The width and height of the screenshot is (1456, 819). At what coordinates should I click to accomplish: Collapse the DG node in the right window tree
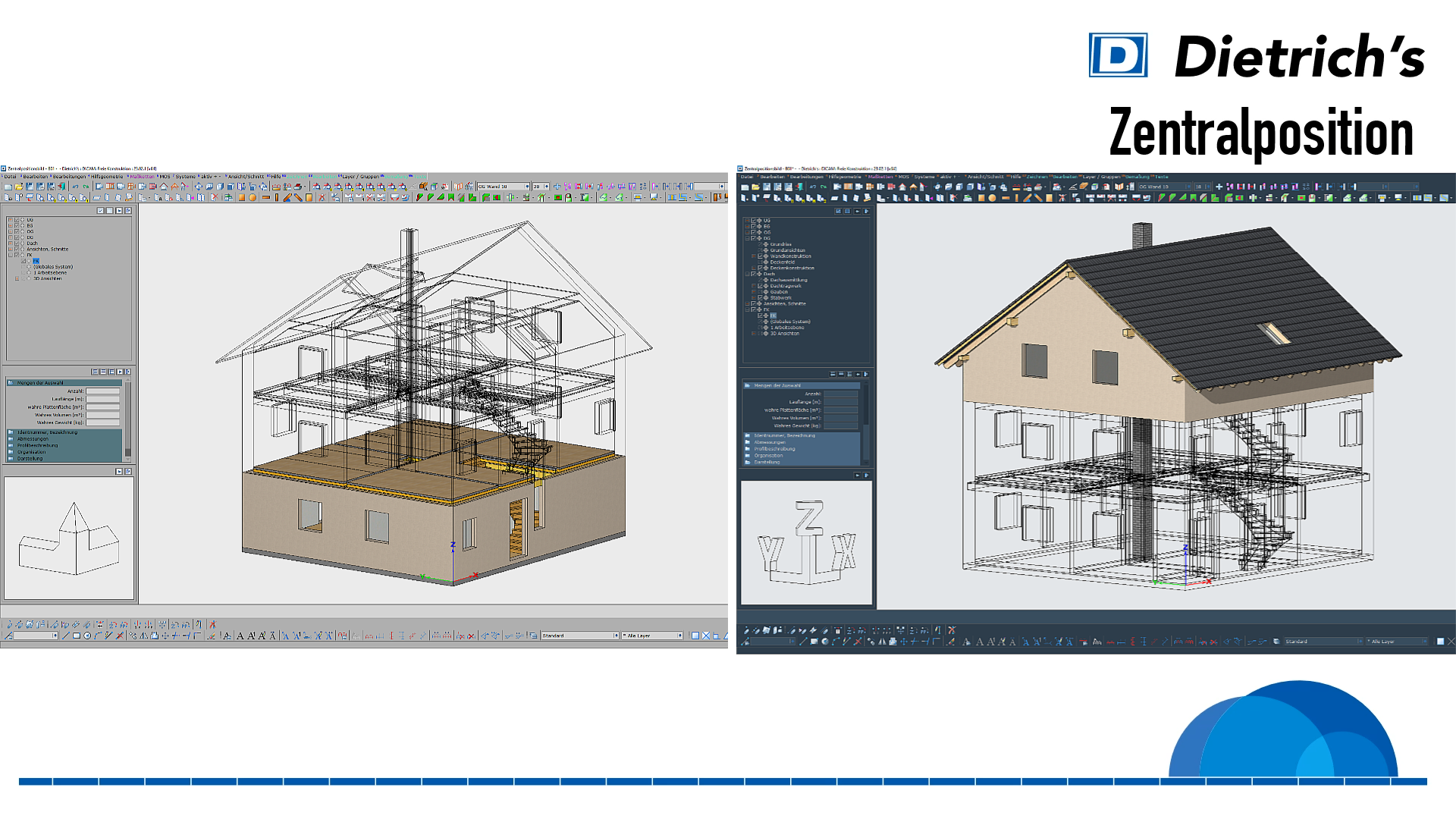(747, 238)
